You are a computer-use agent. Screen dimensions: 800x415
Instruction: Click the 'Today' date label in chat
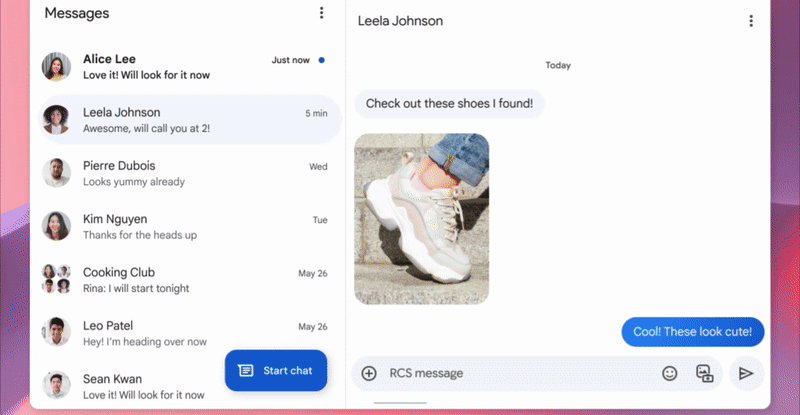[x=558, y=65]
